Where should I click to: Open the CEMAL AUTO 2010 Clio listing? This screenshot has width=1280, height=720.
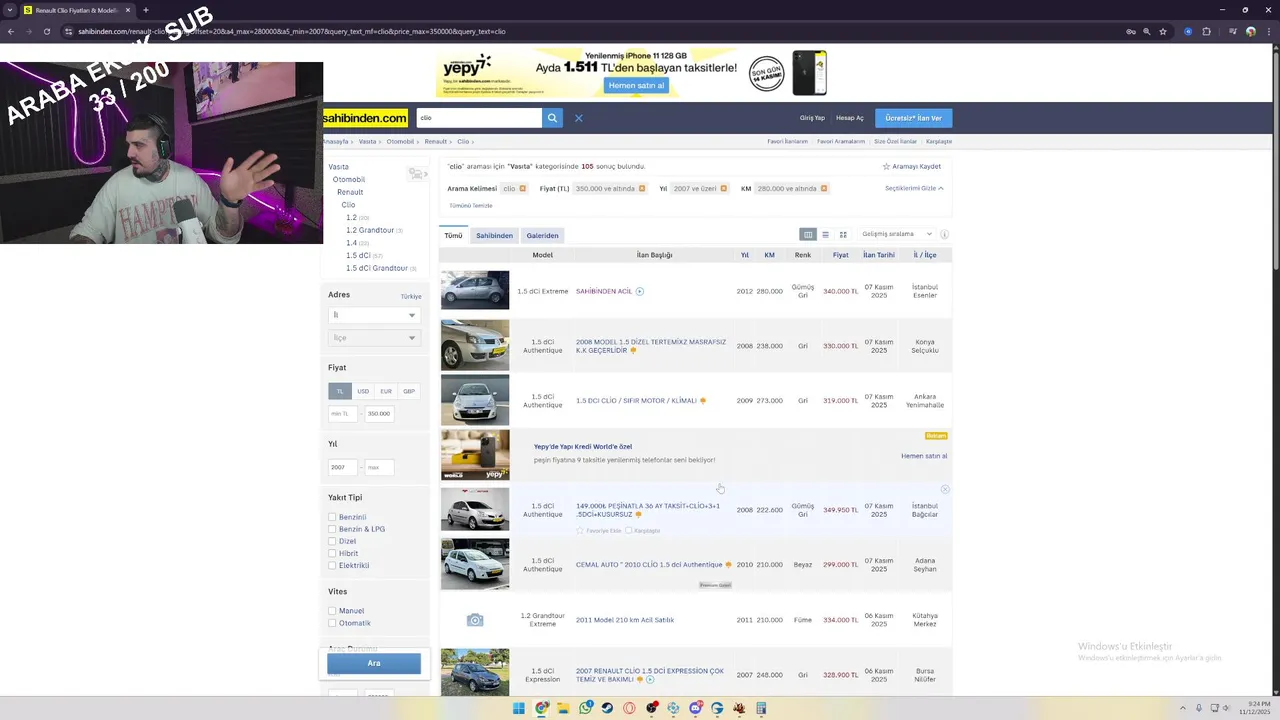649,565
